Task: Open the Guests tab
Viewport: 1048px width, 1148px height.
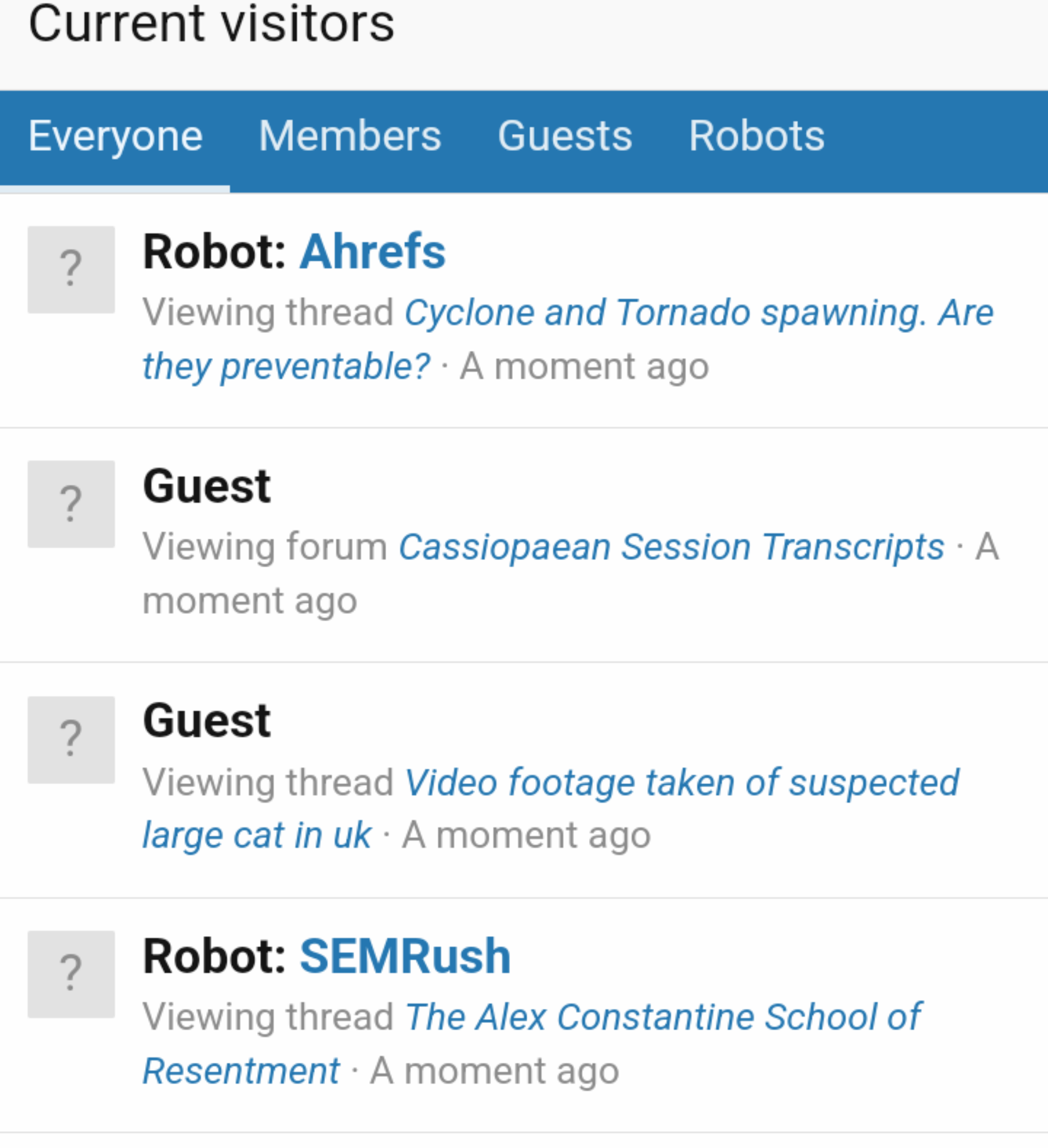Action: pyautogui.click(x=565, y=136)
